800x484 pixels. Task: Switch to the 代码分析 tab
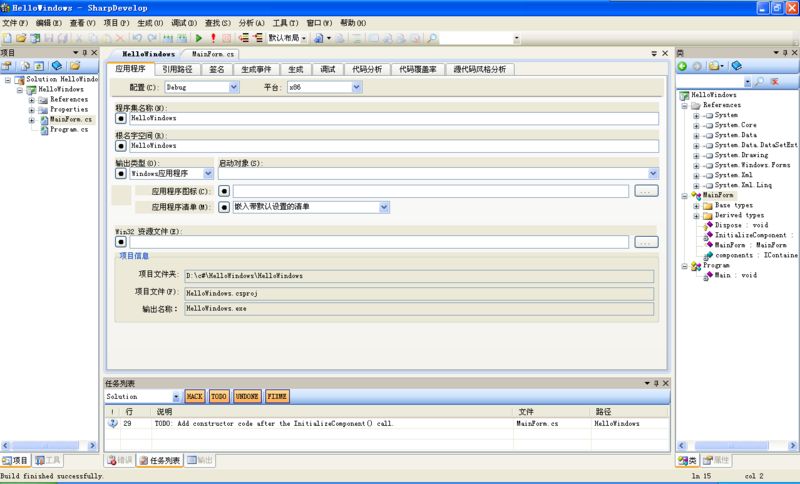(x=366, y=70)
